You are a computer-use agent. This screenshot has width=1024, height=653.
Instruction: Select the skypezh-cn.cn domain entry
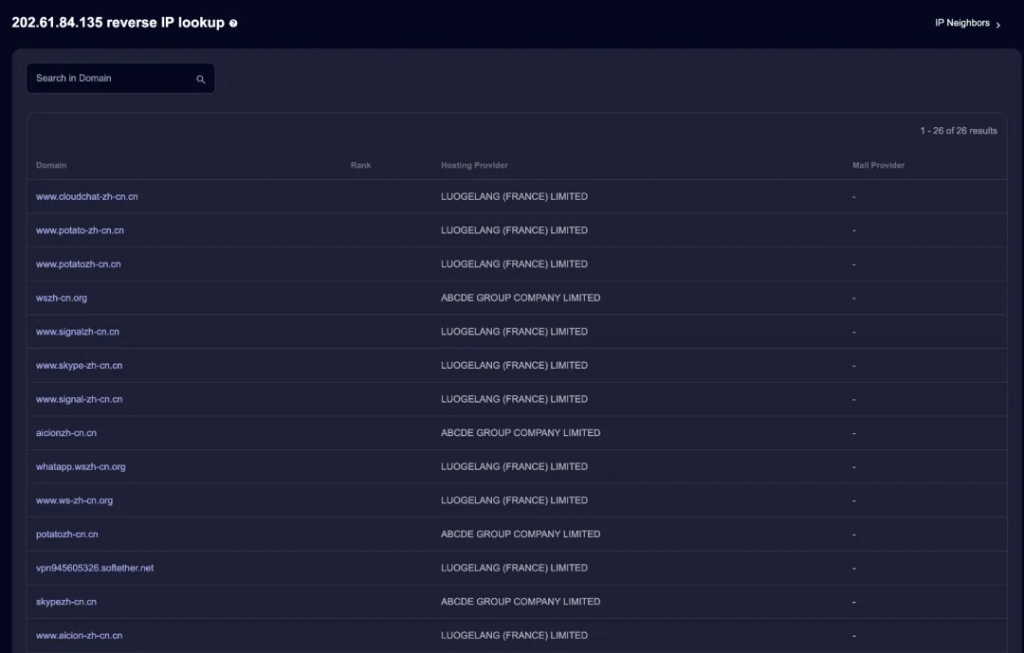click(x=64, y=601)
